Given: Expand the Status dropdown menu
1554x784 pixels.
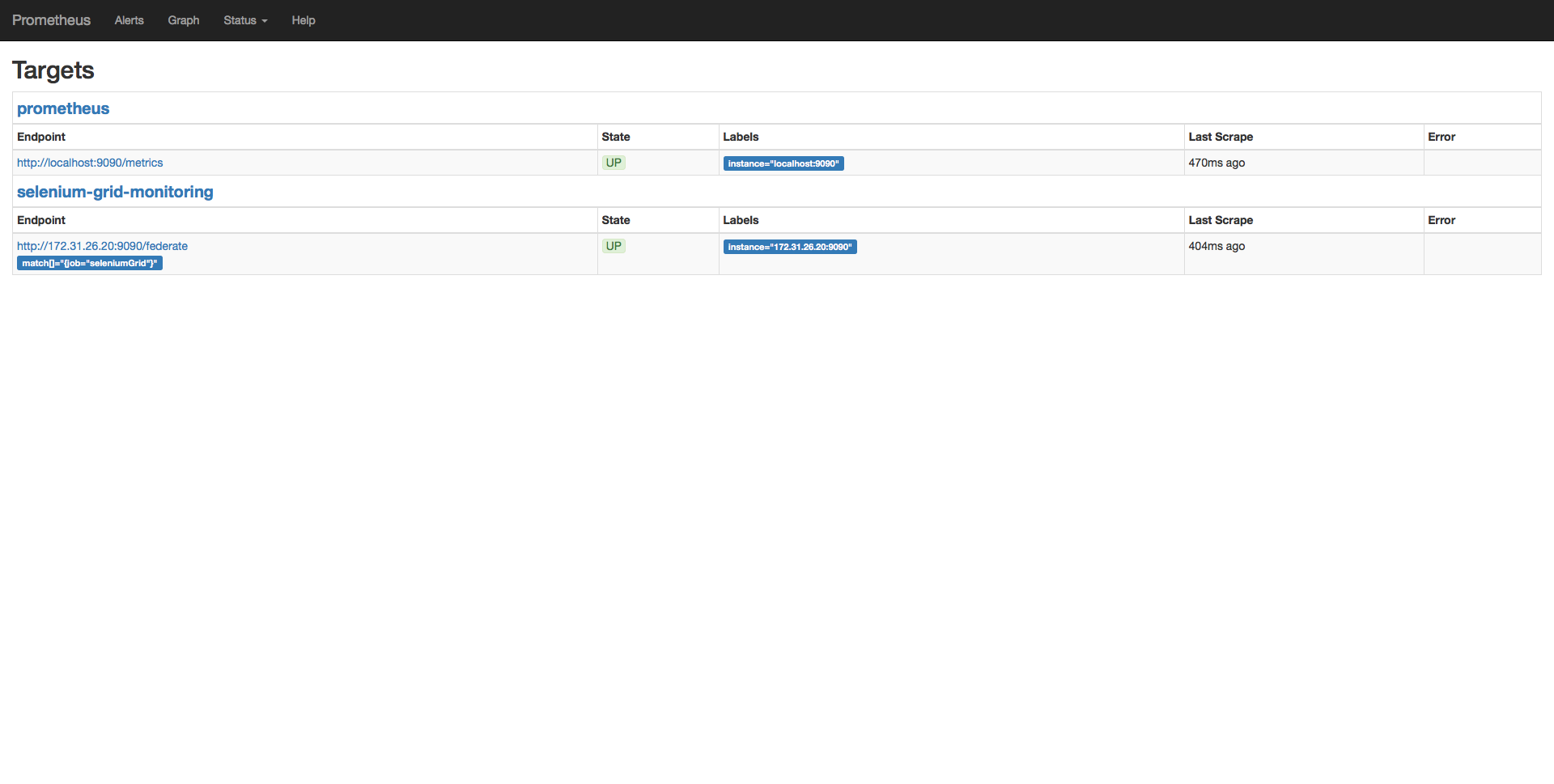Looking at the screenshot, I should (245, 20).
